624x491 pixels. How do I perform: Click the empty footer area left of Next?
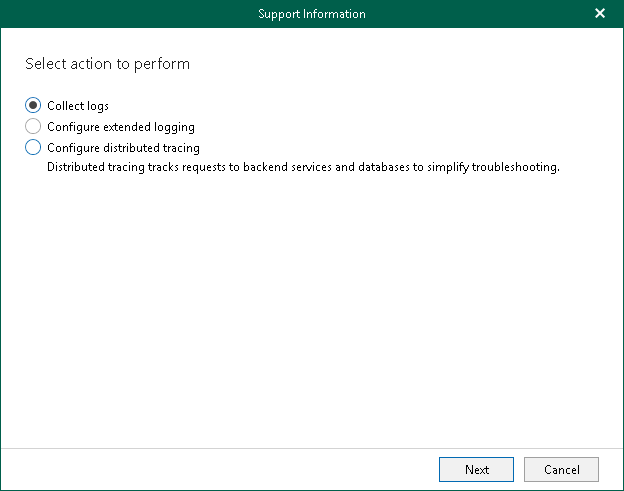point(219,470)
